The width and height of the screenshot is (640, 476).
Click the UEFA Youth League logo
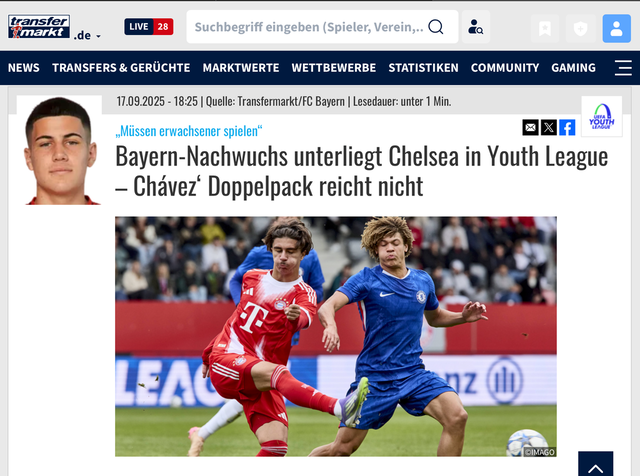click(x=602, y=116)
